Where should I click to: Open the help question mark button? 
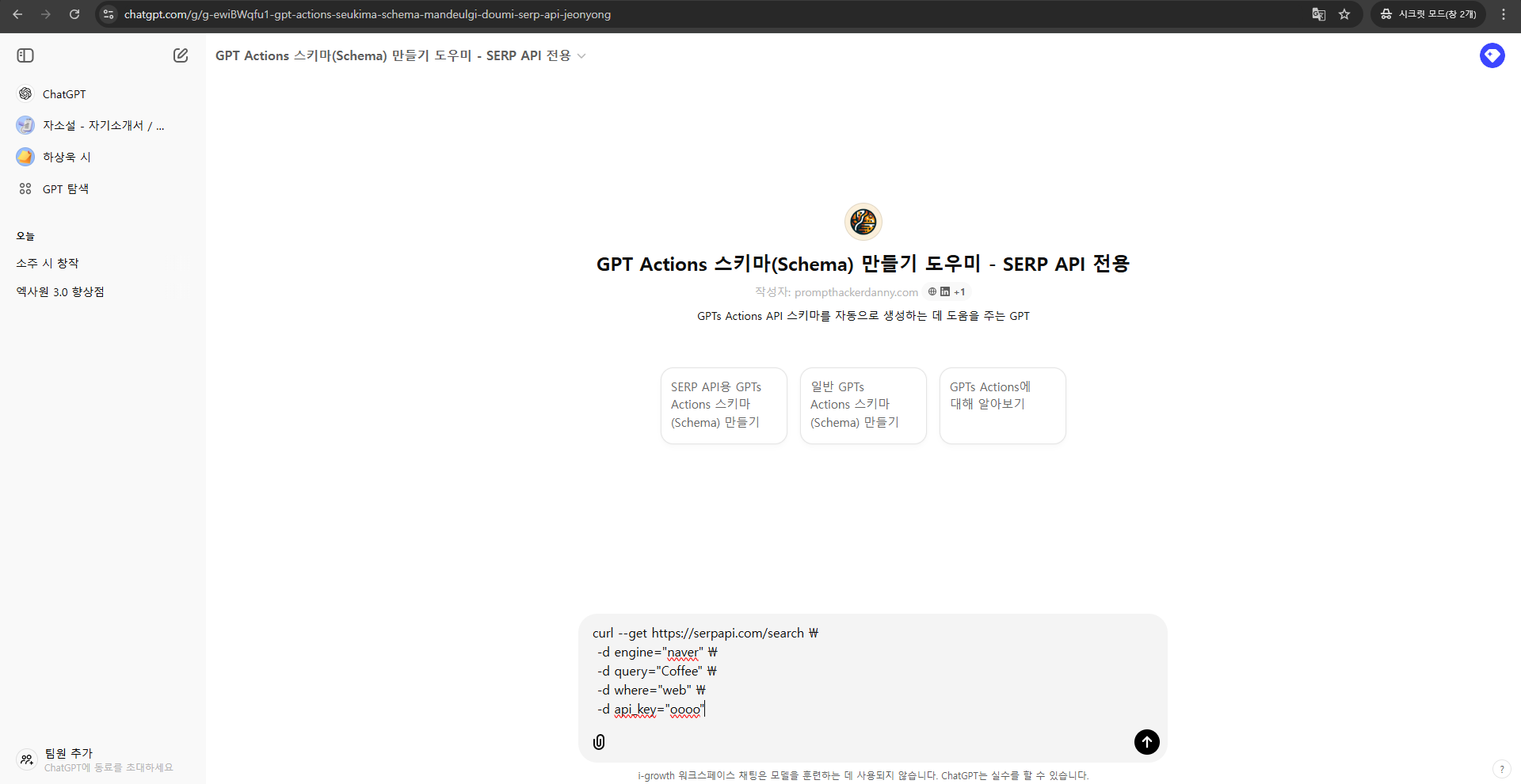click(1501, 769)
